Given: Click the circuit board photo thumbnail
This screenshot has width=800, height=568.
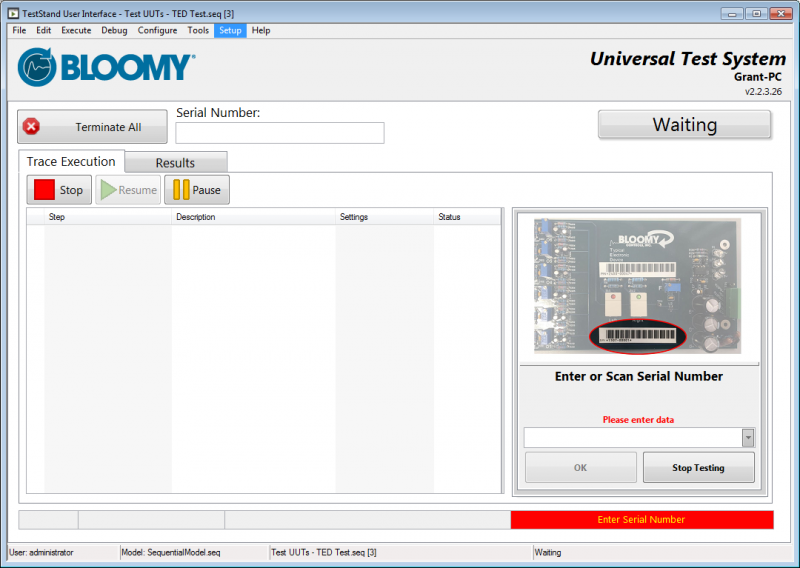Looking at the screenshot, I should 638,286.
